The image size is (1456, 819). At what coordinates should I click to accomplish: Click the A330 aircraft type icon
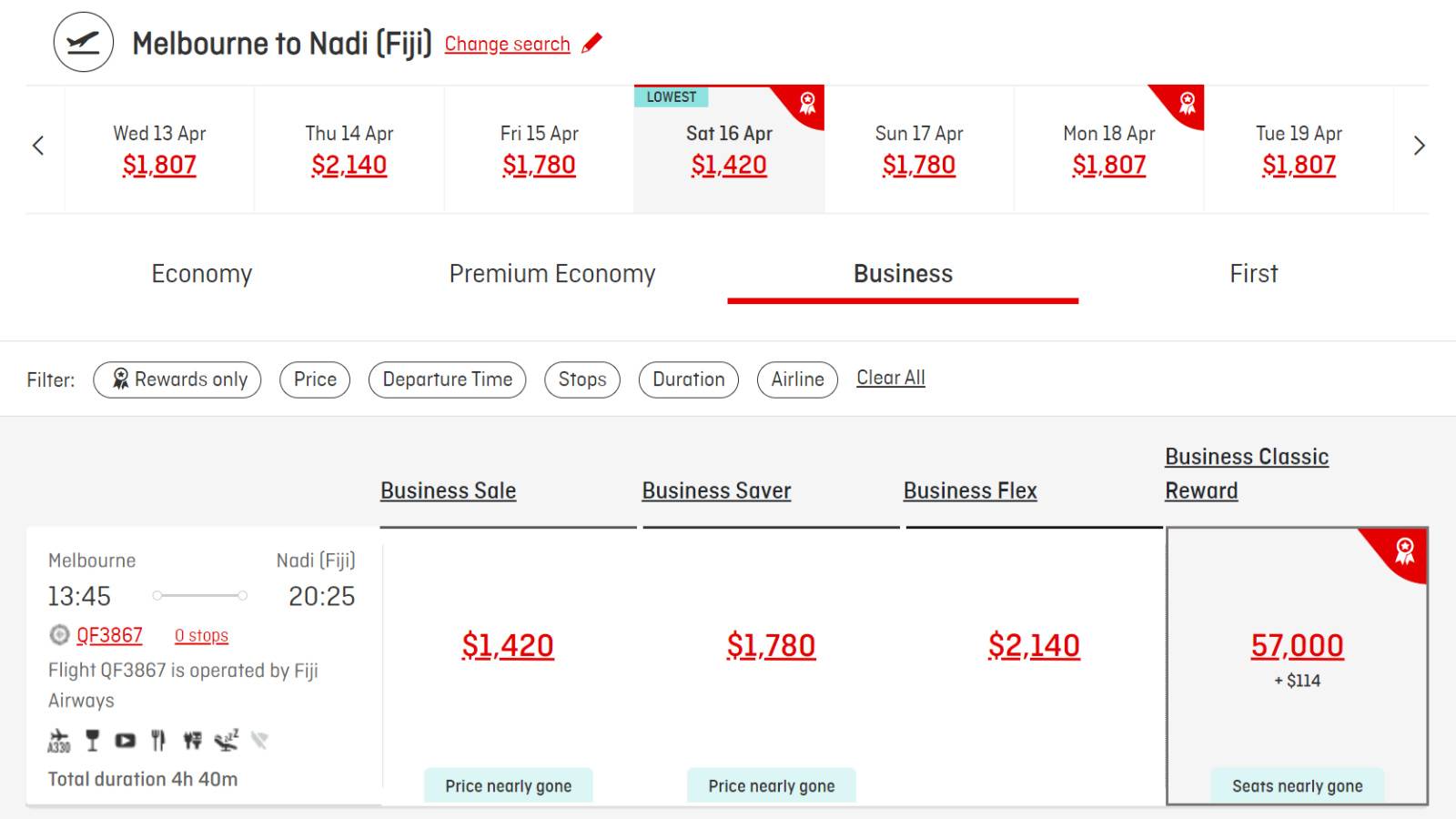pyautogui.click(x=59, y=741)
